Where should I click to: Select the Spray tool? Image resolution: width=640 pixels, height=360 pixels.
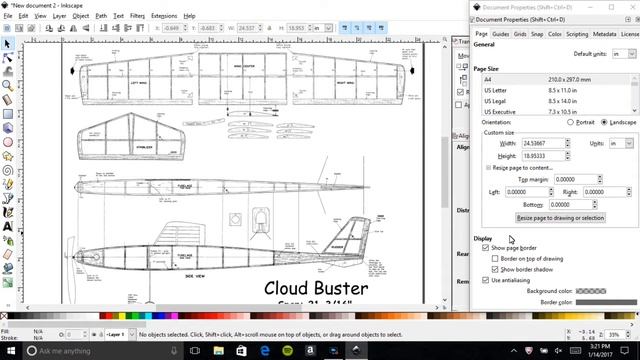7,241
